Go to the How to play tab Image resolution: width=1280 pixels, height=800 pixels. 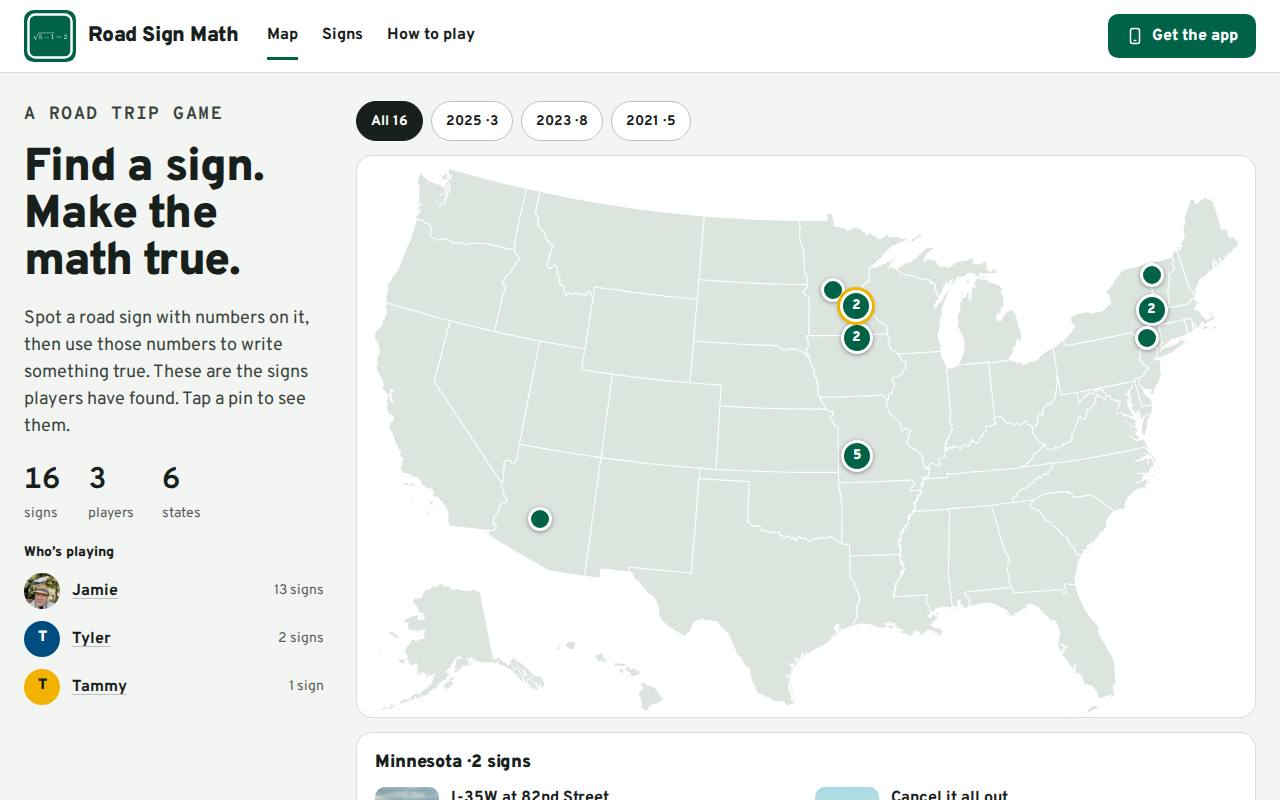431,34
